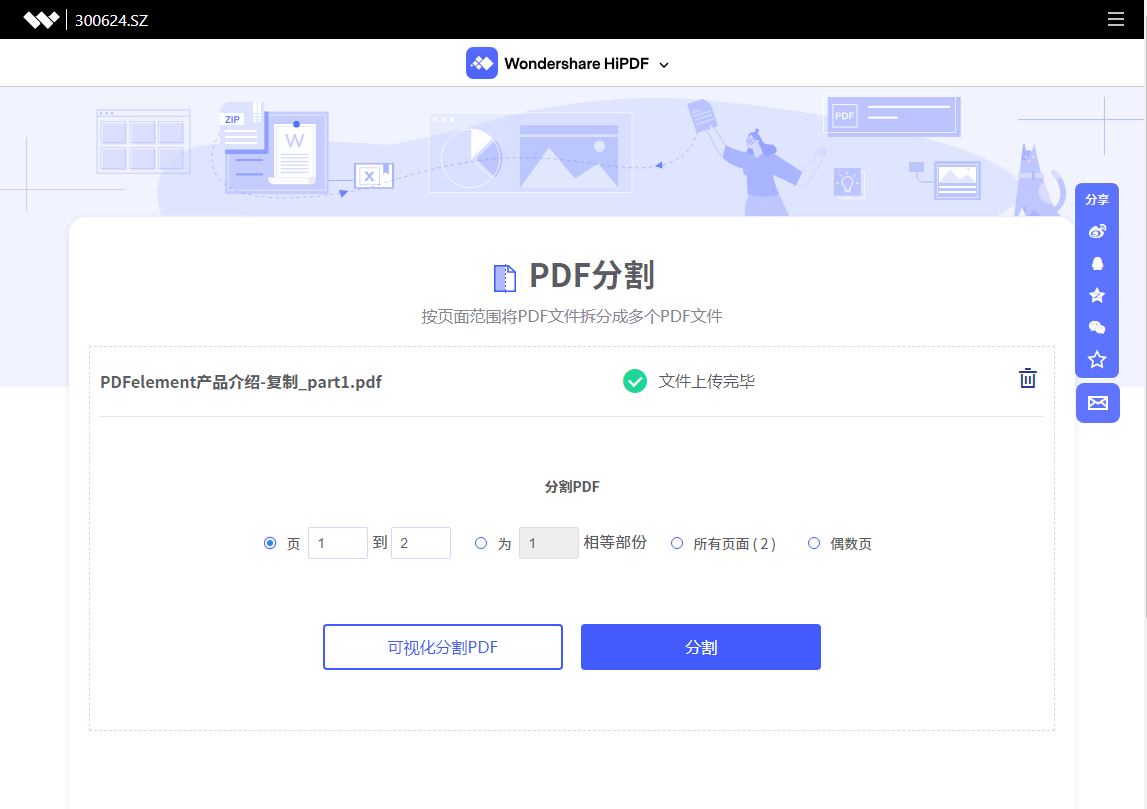
Task: Share via the QQ penguin icon
Action: point(1097,264)
